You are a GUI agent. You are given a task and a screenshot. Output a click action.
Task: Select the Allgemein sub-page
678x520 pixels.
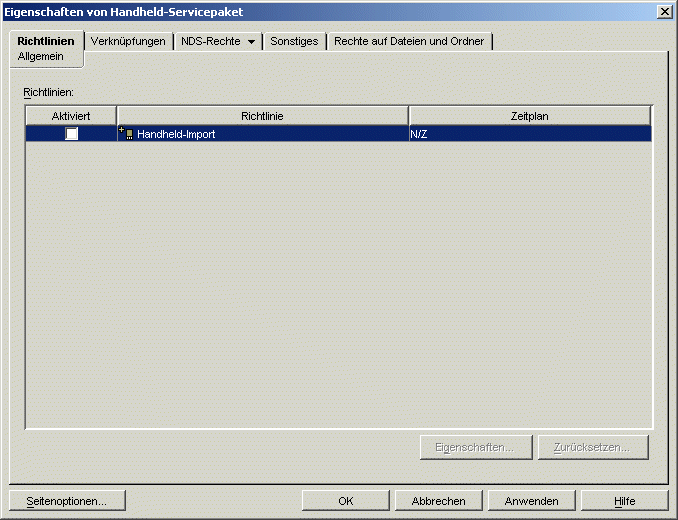(41, 57)
